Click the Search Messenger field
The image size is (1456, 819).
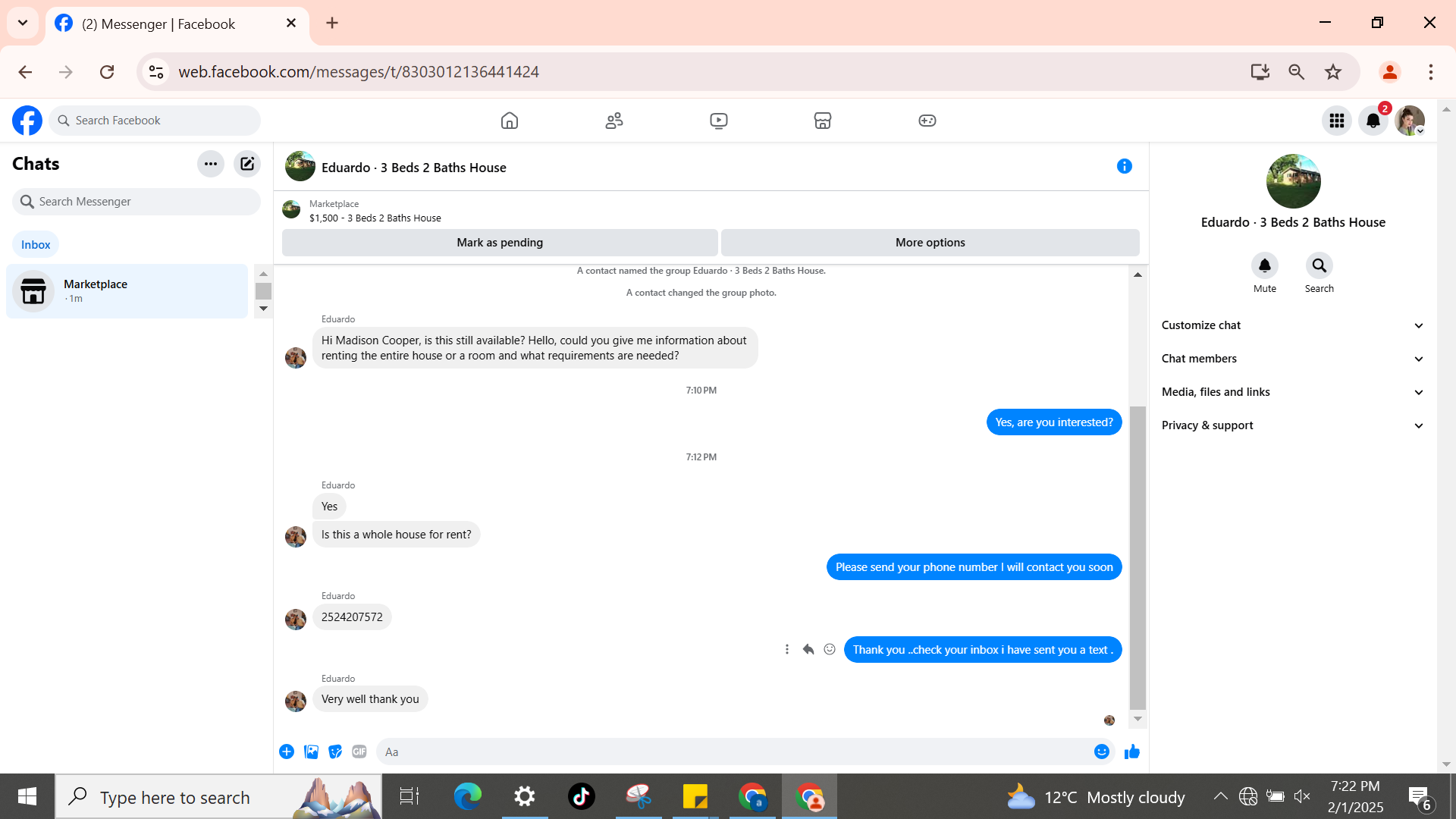136,202
